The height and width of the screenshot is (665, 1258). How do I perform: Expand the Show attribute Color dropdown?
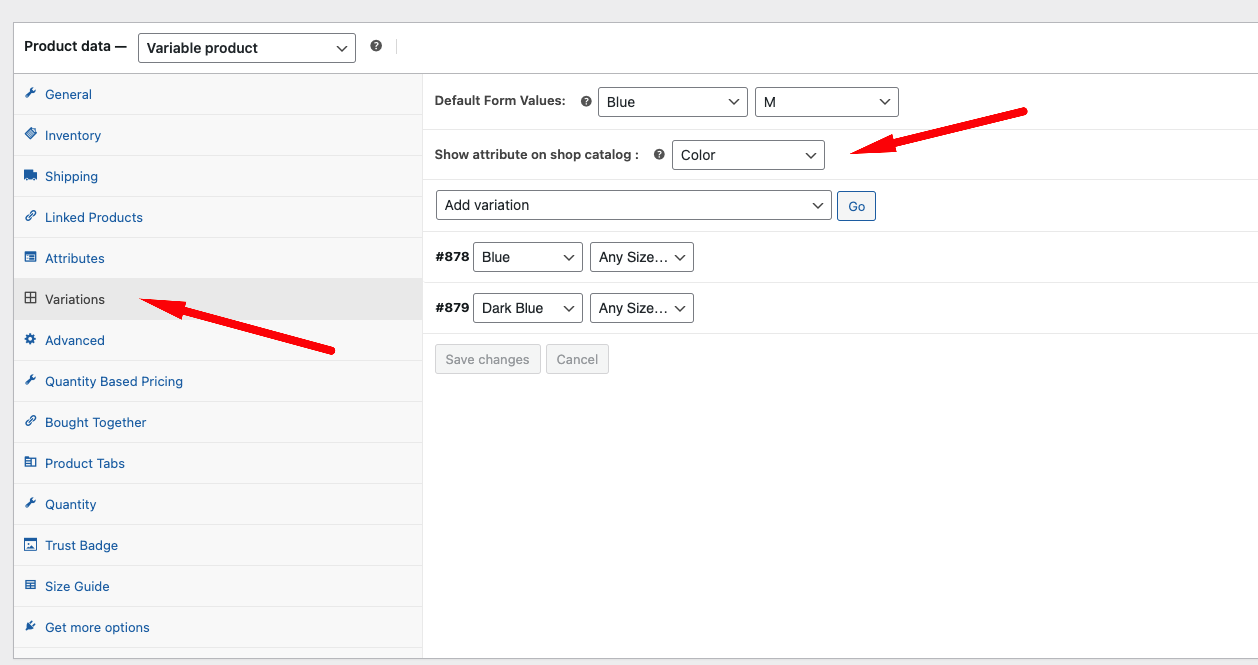(x=748, y=155)
